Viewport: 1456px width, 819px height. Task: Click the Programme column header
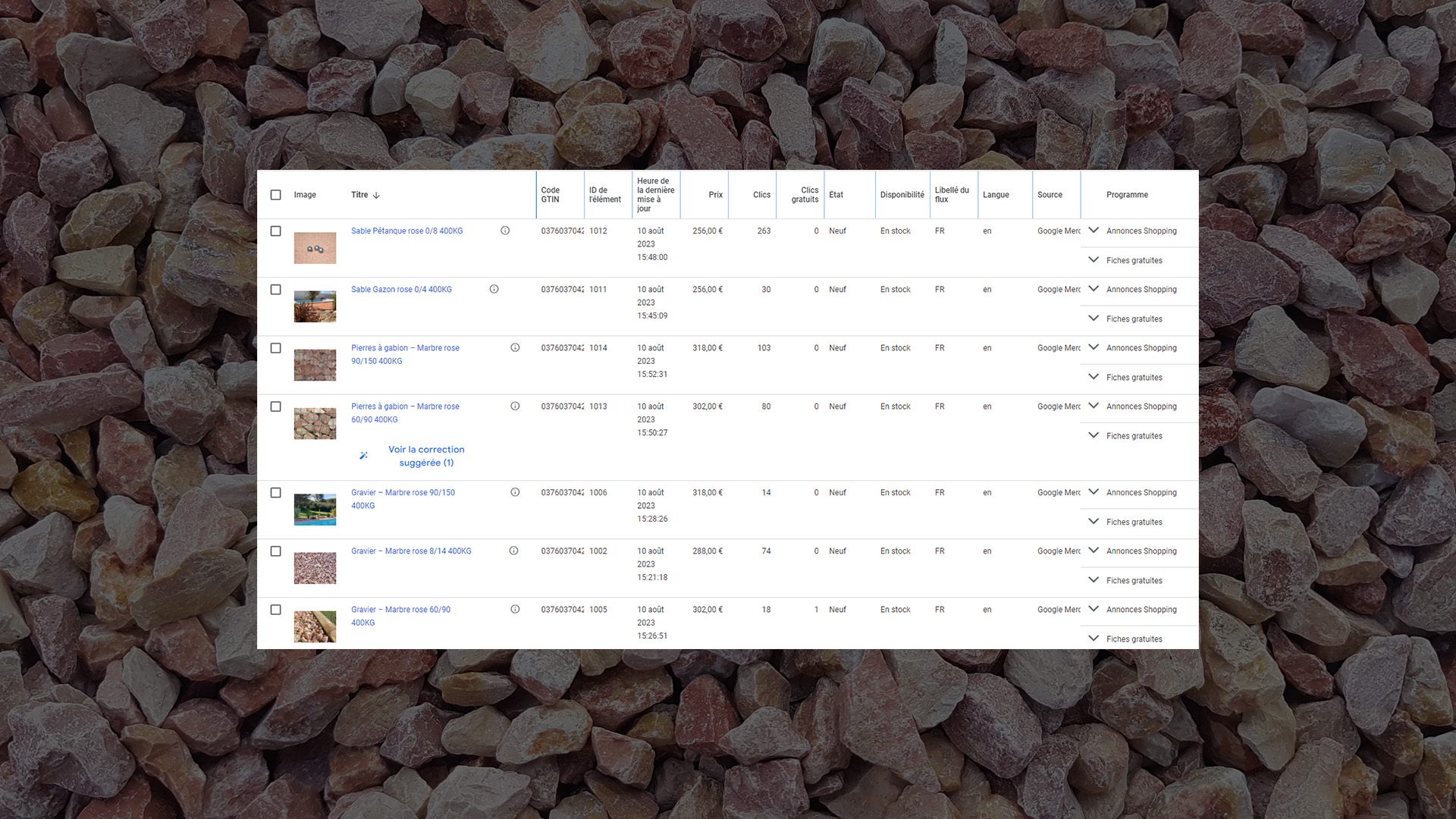point(1127,195)
